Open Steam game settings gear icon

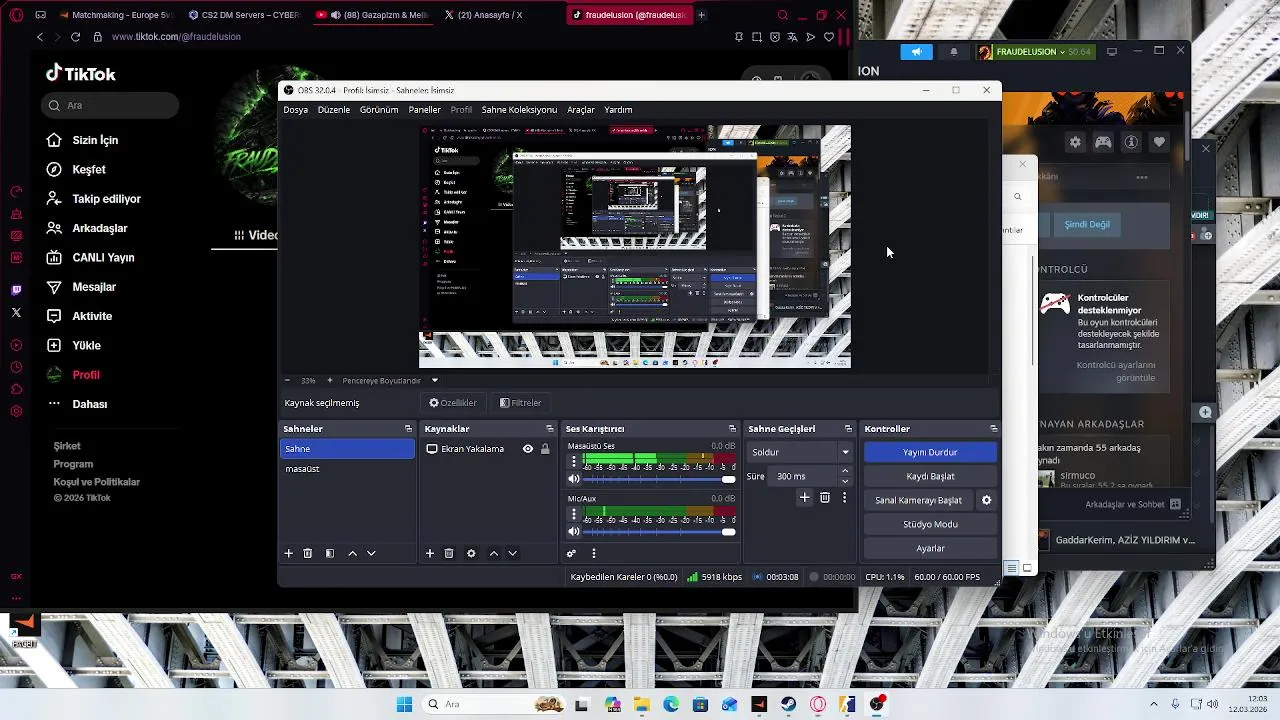click(1075, 142)
